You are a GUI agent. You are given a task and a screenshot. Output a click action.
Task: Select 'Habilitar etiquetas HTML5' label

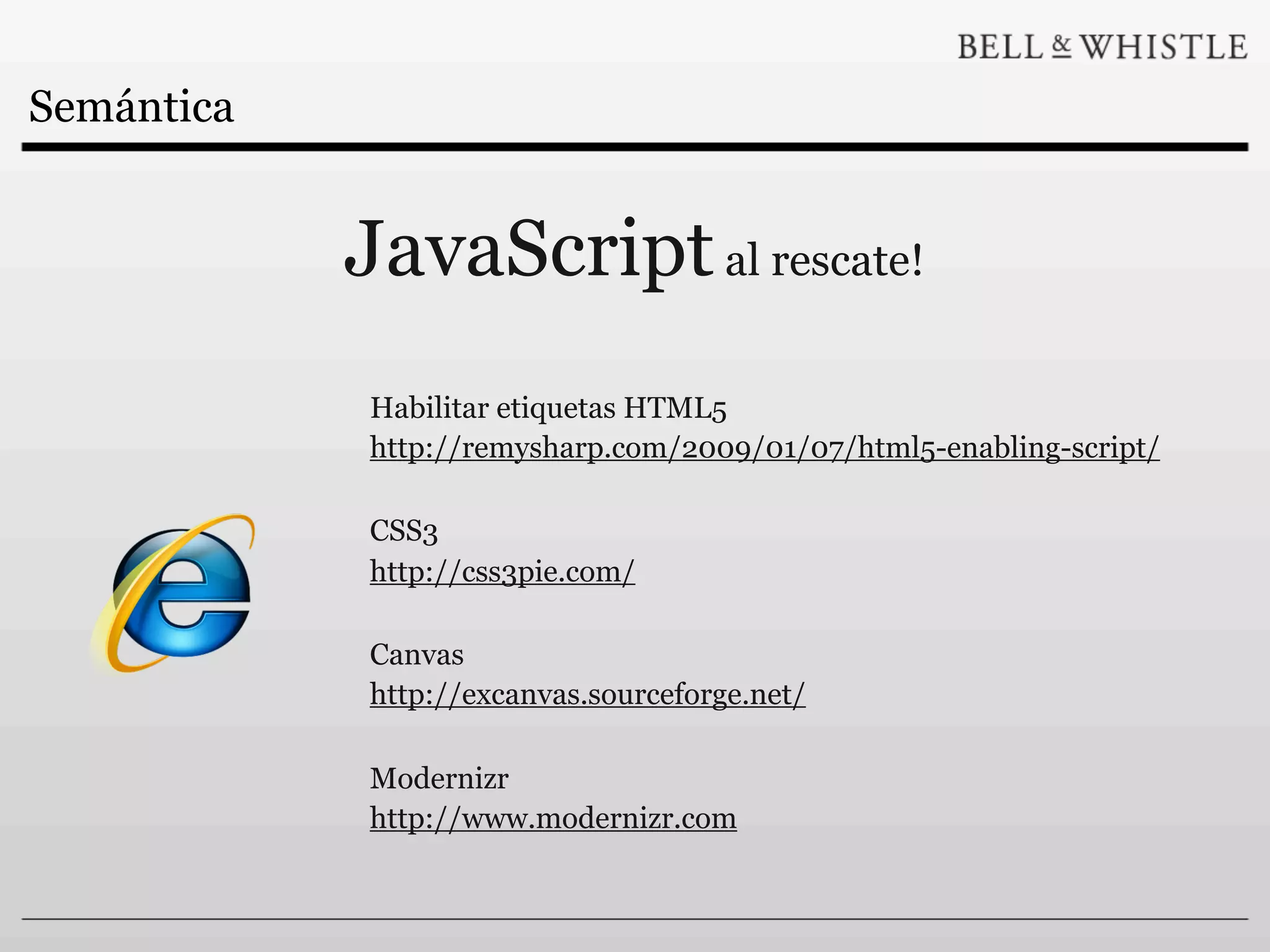pyautogui.click(x=548, y=408)
